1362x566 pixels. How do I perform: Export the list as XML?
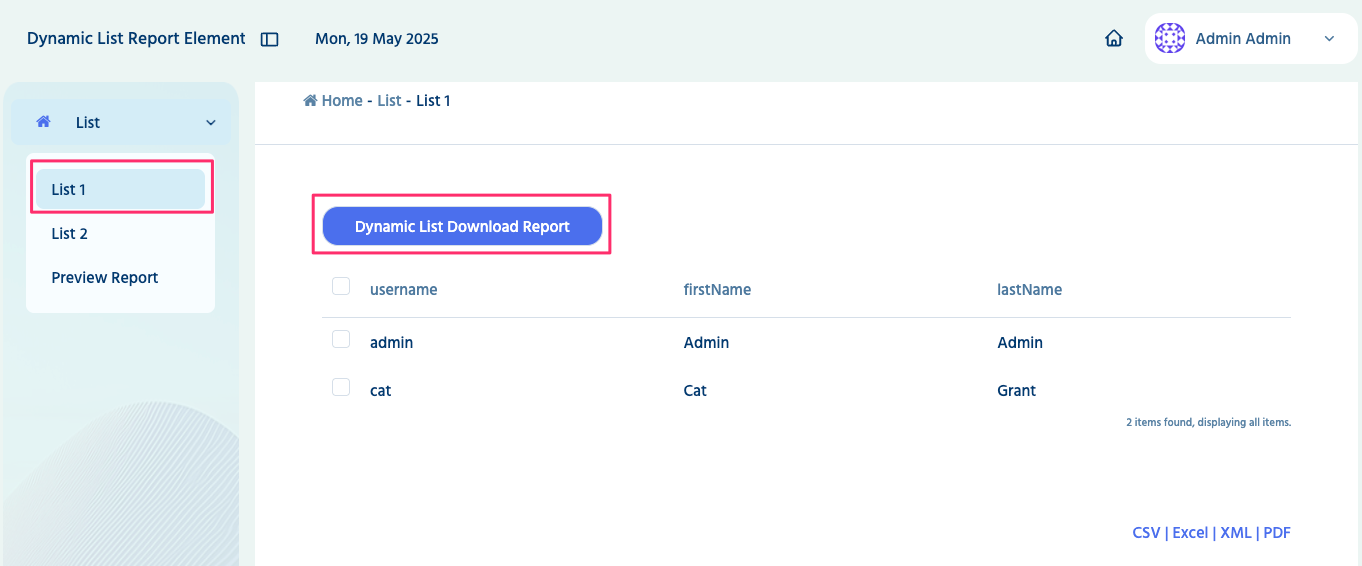coord(1236,533)
